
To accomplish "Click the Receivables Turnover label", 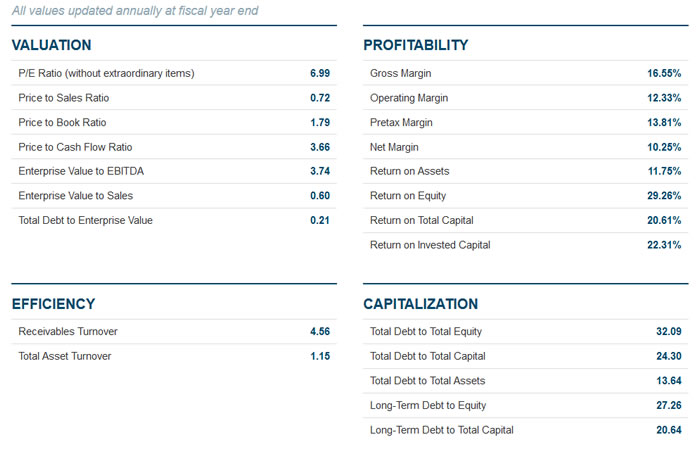I will pos(68,331).
